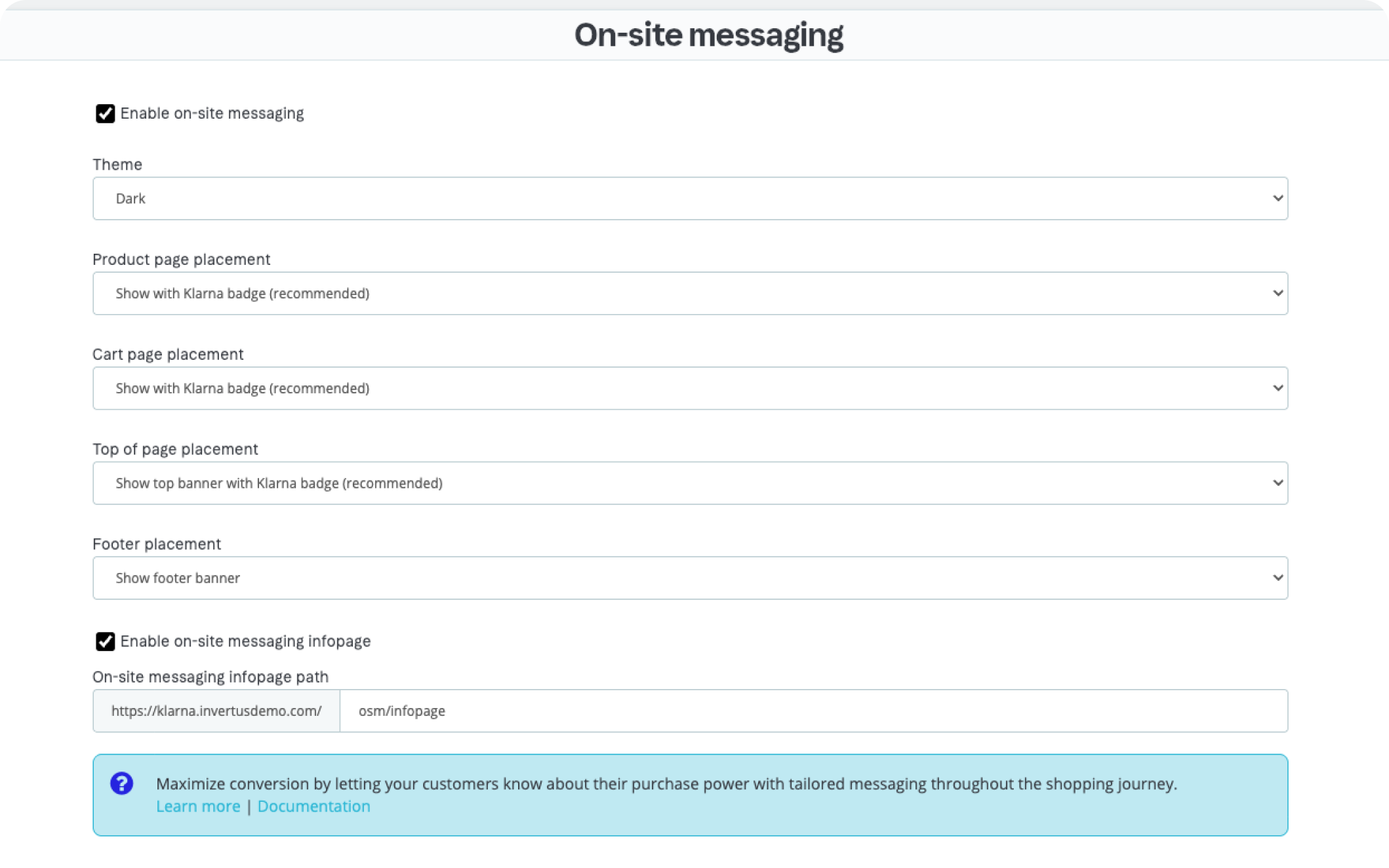Screen dimensions: 1389x868
Task: Click the blue question mark help icon
Action: [x=122, y=783]
